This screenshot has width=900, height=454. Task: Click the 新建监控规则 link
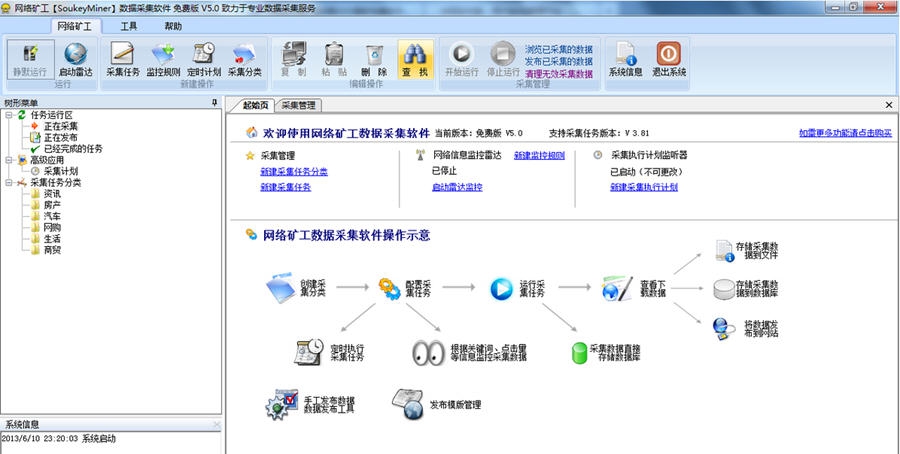539,156
